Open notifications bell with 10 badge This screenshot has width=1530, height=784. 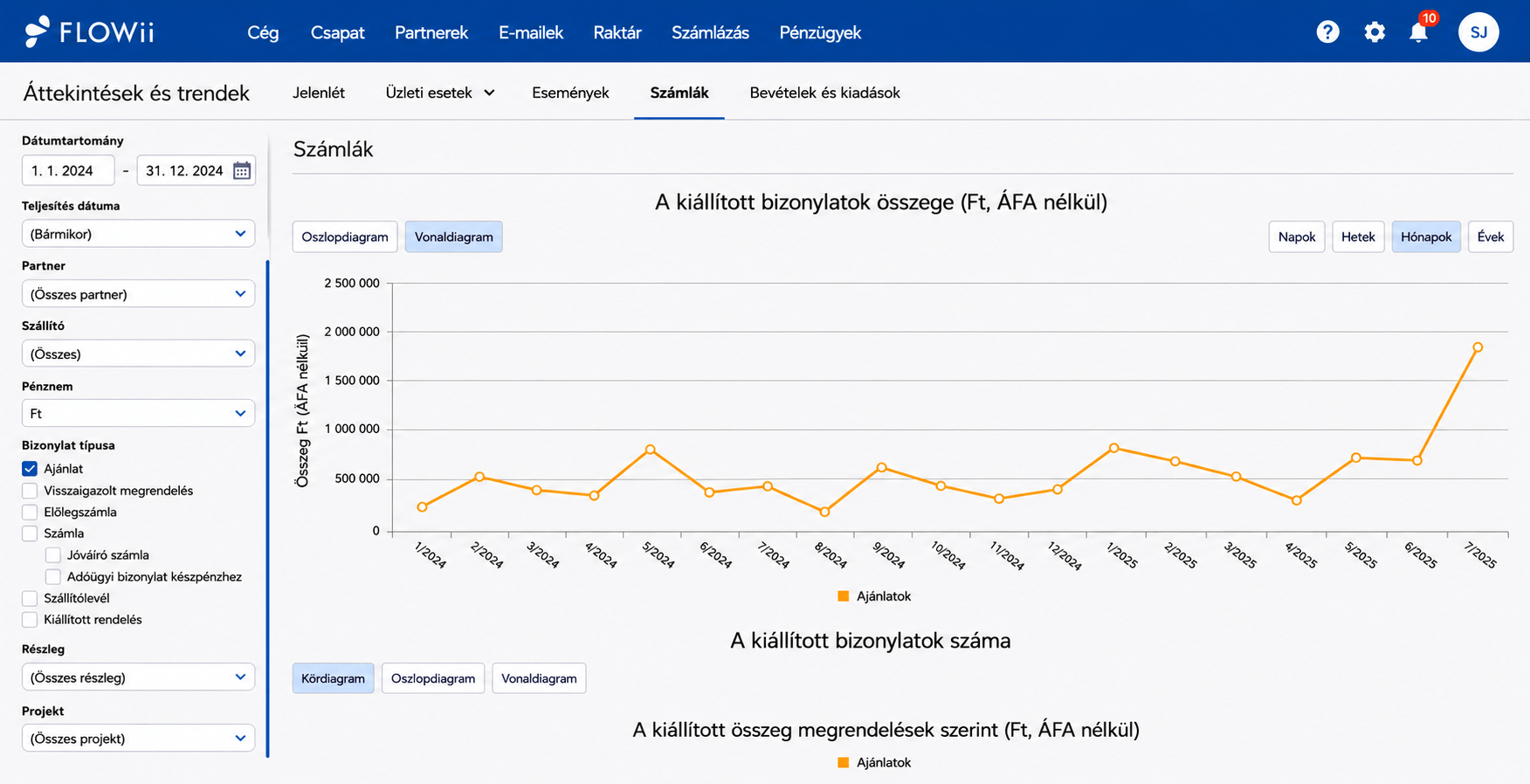(x=1420, y=31)
